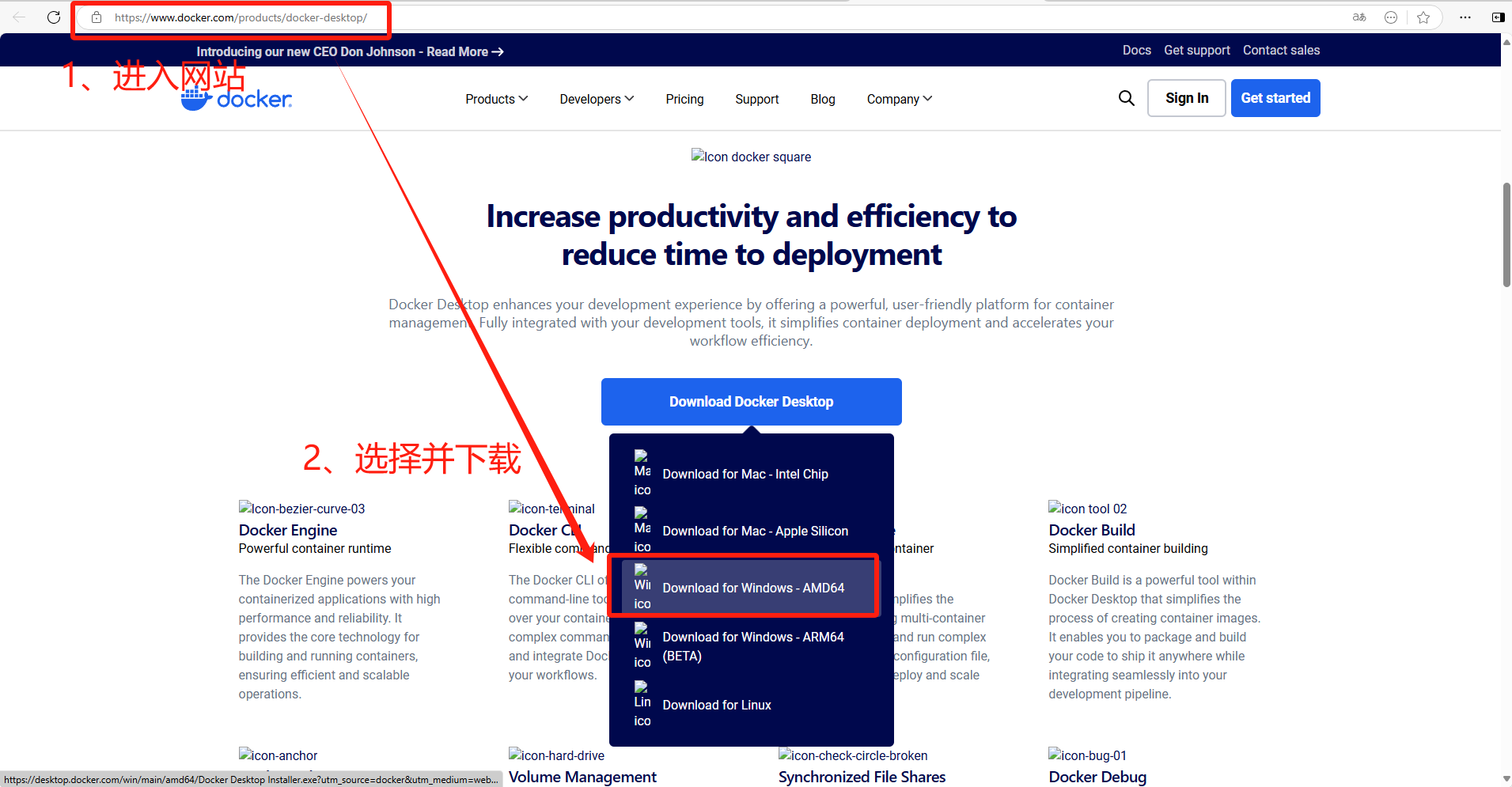Expand the Developers dropdown menu

click(596, 99)
